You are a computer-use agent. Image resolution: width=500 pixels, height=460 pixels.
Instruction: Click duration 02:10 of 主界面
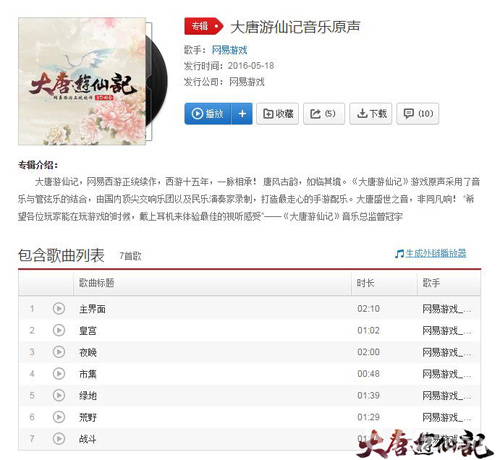[x=368, y=309]
